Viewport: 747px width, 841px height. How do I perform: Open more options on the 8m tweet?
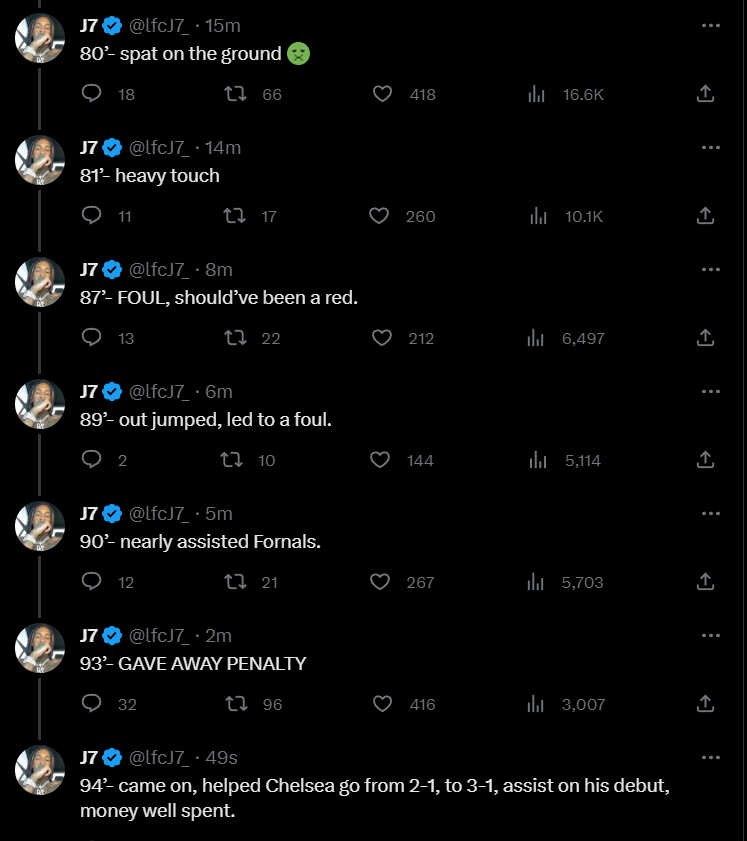(x=711, y=269)
